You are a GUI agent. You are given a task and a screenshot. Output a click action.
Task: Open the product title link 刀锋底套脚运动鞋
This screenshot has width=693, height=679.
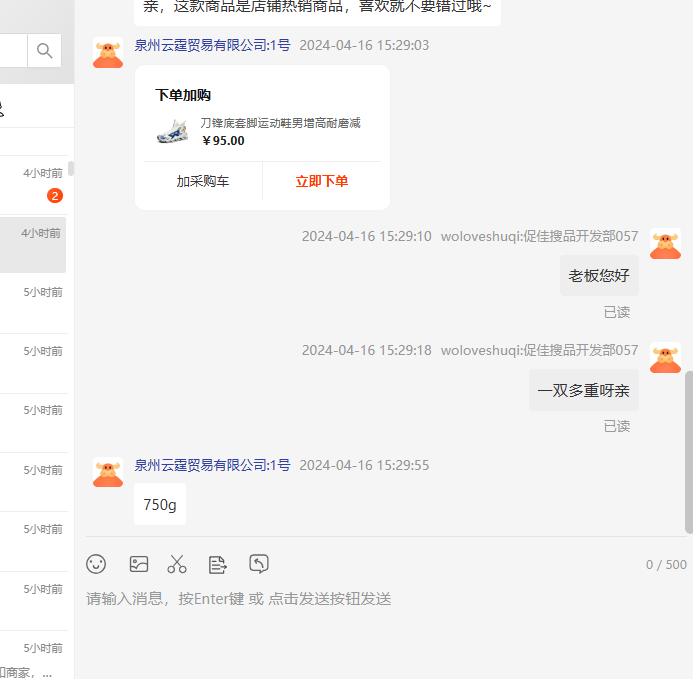(x=280, y=123)
